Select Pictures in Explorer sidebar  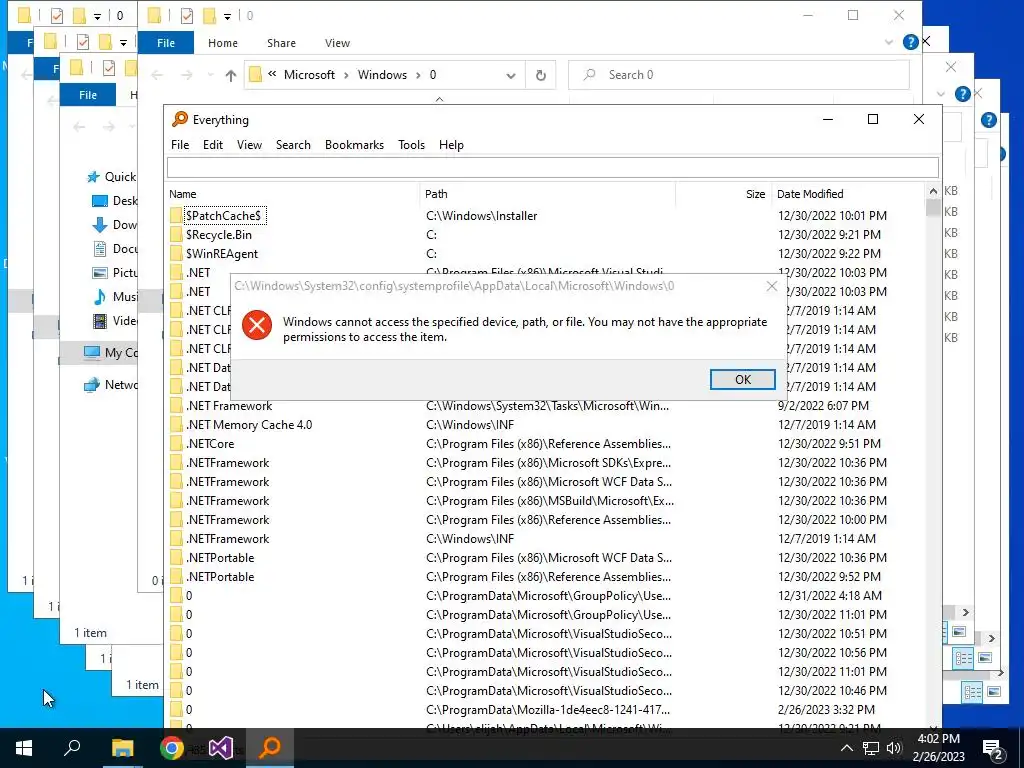click(x=115, y=273)
